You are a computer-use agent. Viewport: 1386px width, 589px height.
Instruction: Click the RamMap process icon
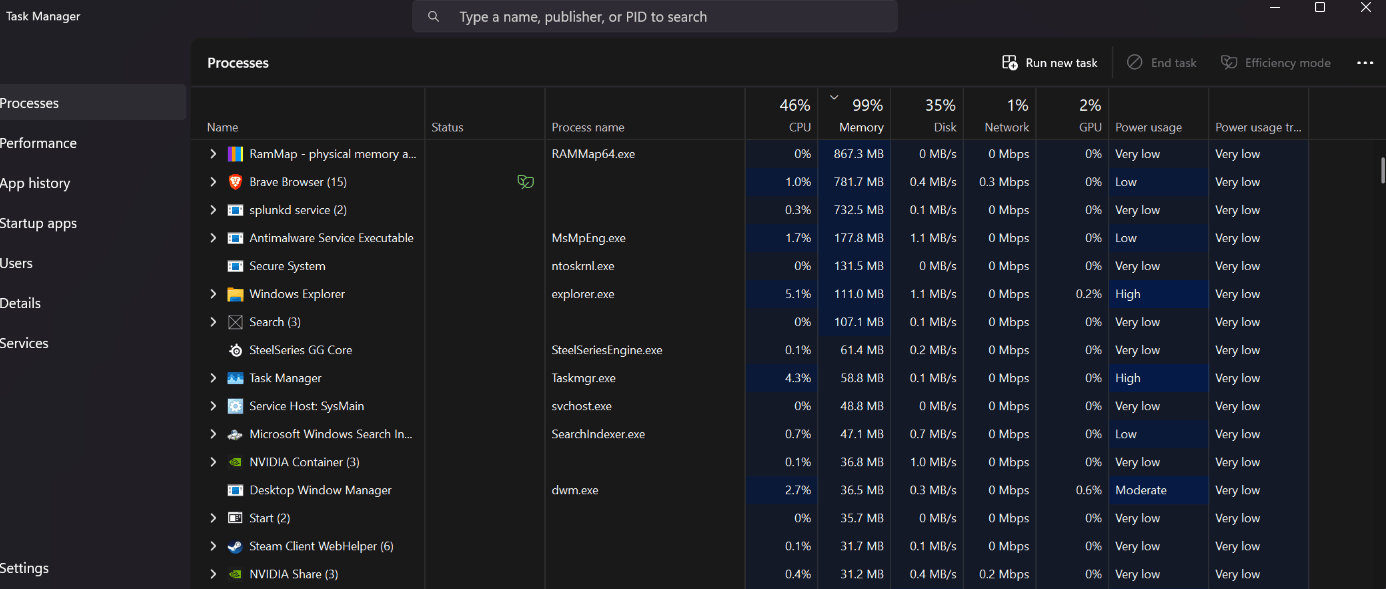[235, 154]
